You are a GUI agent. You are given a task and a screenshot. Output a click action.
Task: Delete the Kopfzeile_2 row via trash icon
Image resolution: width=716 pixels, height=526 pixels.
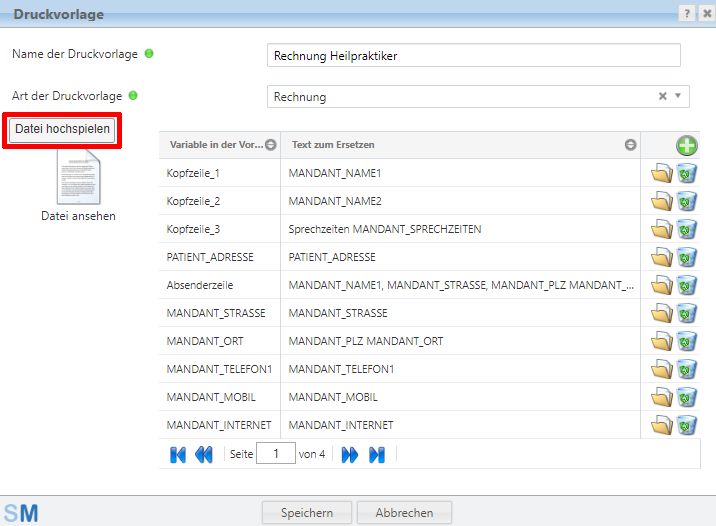point(686,202)
